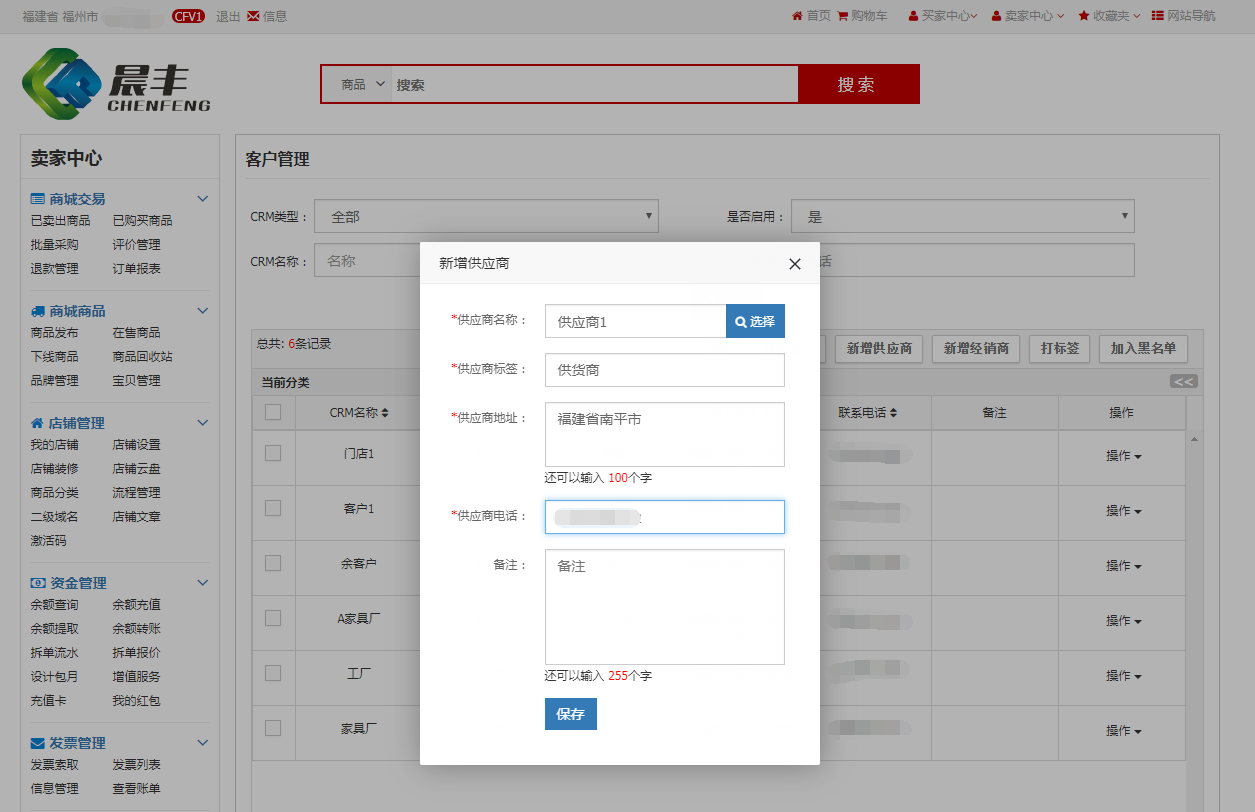Close the 新增供应商 dialog with X
This screenshot has width=1255, height=812.
click(795, 264)
